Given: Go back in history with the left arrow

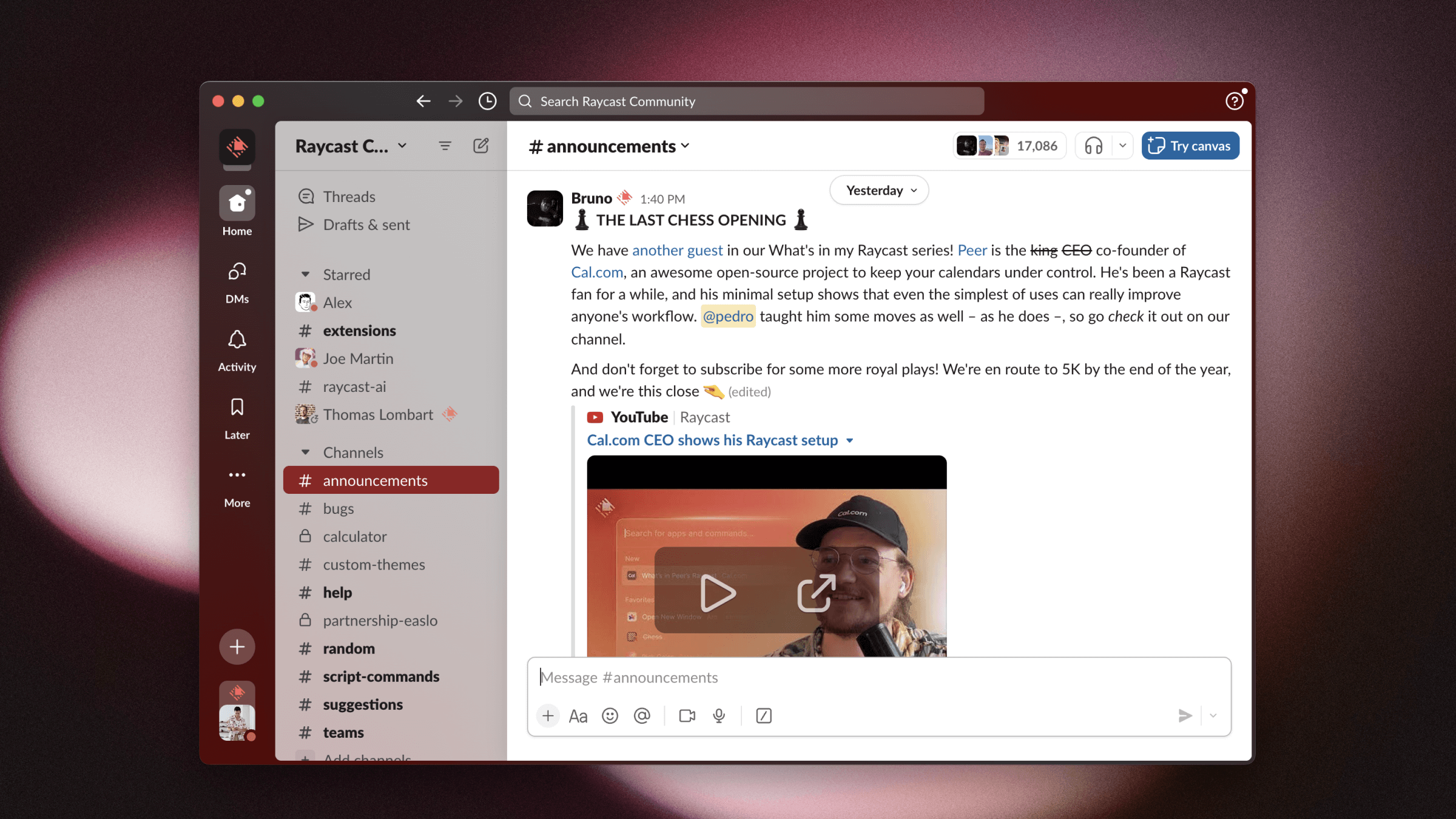Looking at the screenshot, I should [x=423, y=101].
